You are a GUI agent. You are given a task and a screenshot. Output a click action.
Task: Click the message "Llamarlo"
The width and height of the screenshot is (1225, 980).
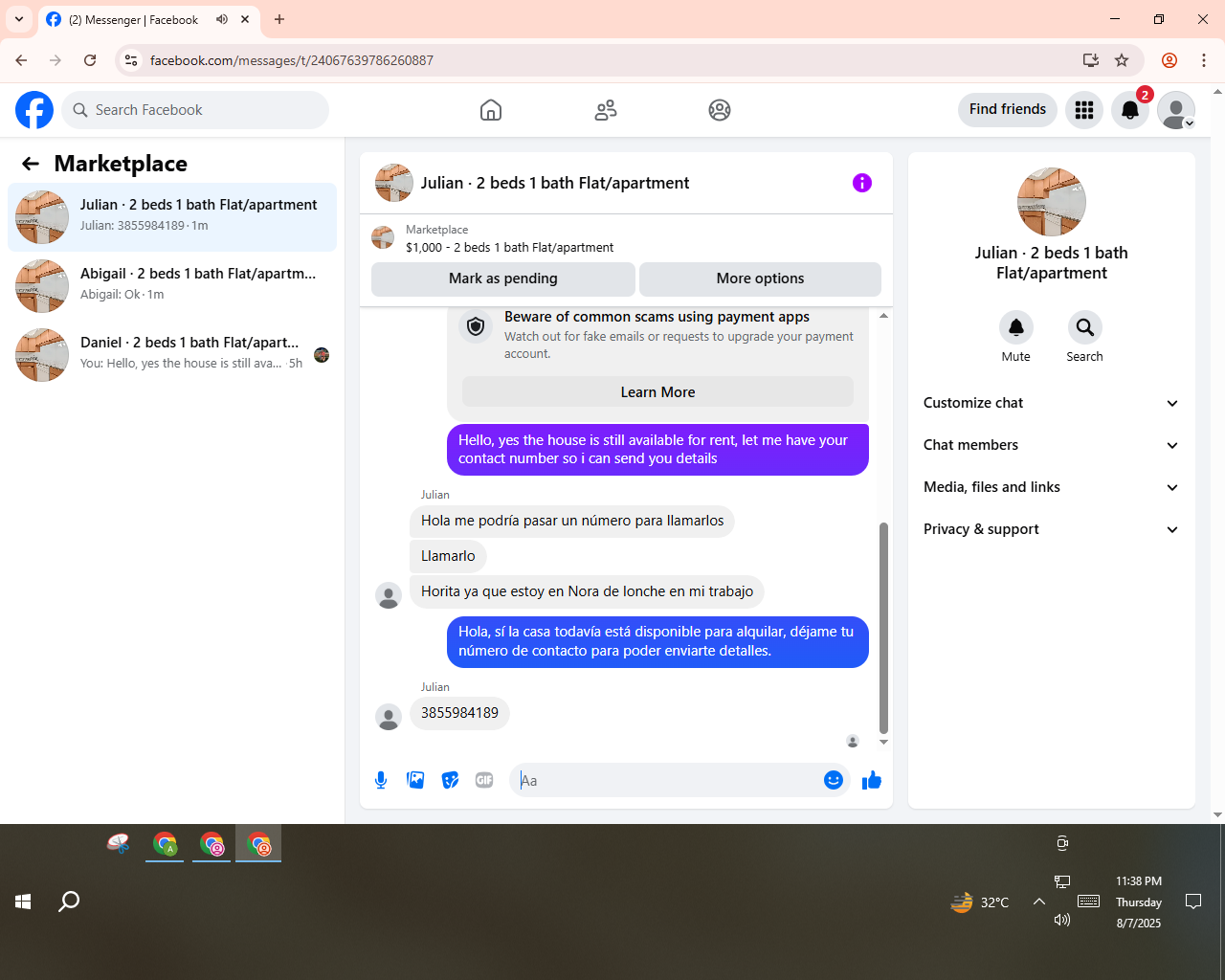448,556
